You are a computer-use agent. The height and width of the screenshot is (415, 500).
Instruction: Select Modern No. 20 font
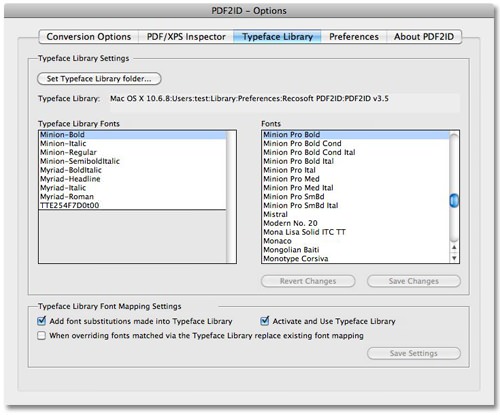(356, 223)
